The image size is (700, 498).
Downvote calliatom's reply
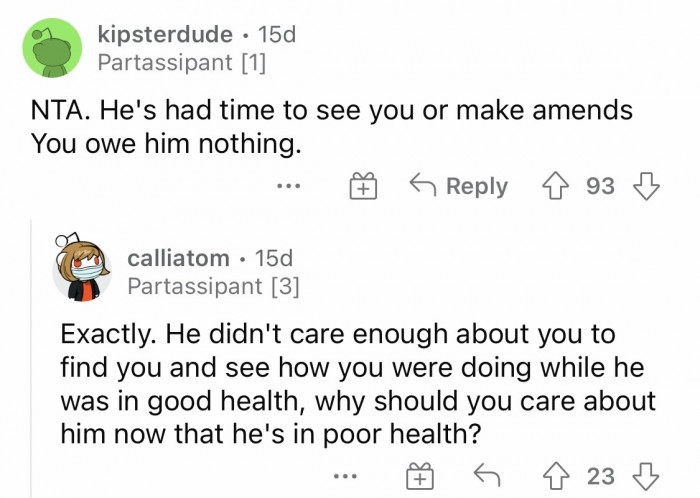[x=647, y=477]
